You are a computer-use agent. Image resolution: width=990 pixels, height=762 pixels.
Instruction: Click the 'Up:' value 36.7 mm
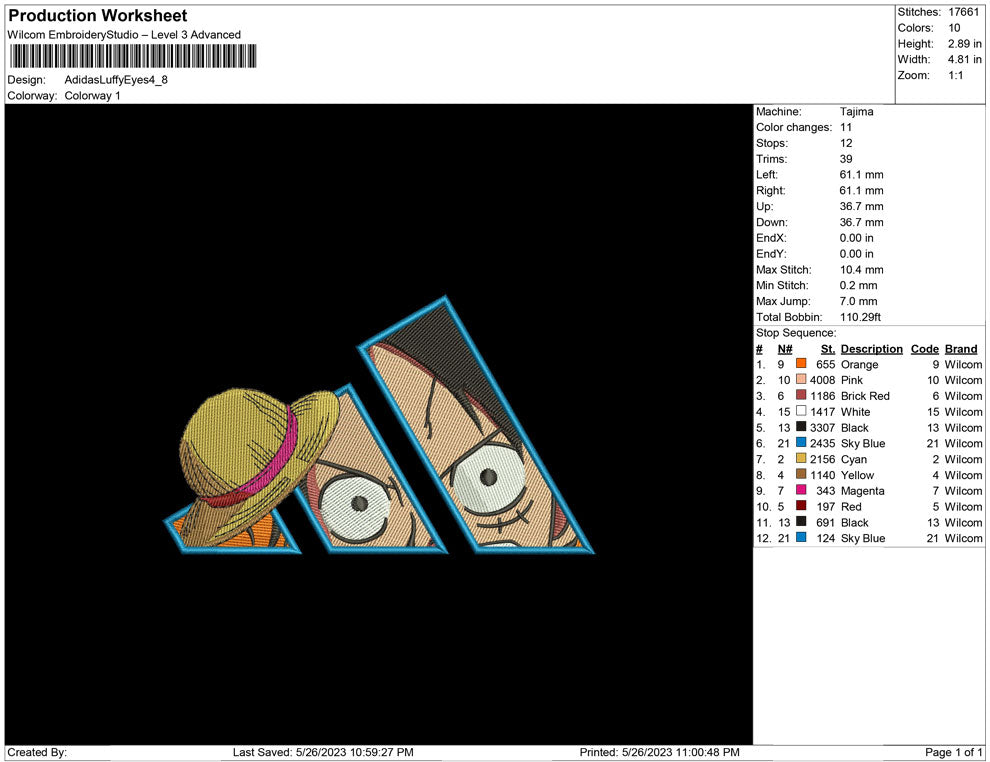861,206
